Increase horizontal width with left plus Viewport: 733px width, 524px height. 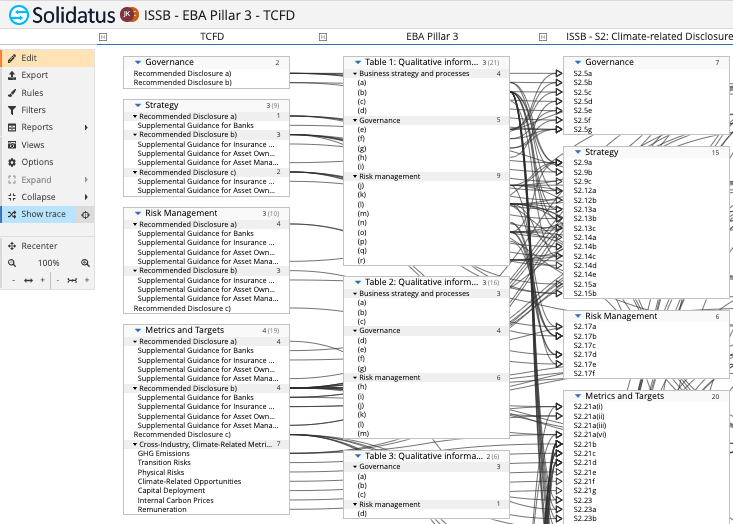pos(43,280)
